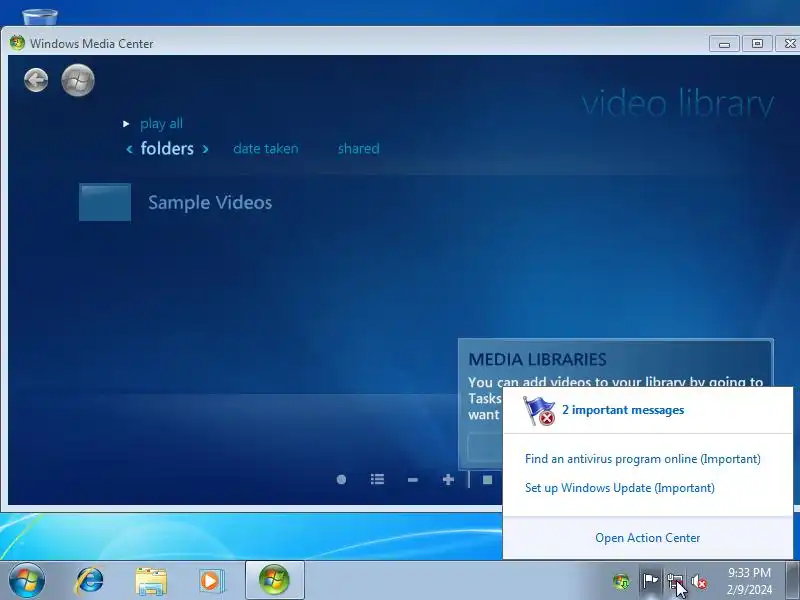Start playback with the play all link
This screenshot has width=800, height=600.
coord(161,123)
